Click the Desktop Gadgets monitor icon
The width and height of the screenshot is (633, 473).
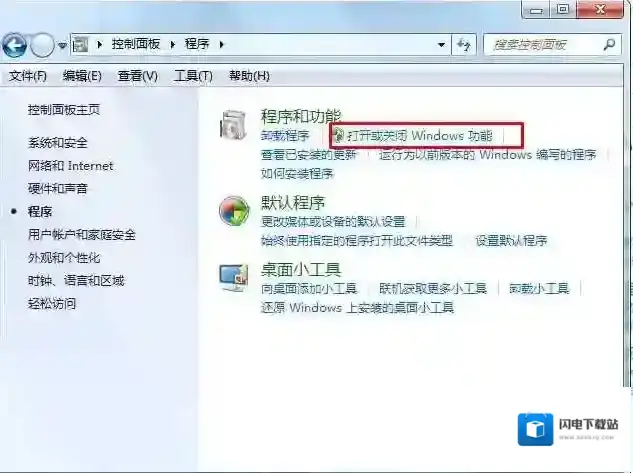click(x=234, y=278)
